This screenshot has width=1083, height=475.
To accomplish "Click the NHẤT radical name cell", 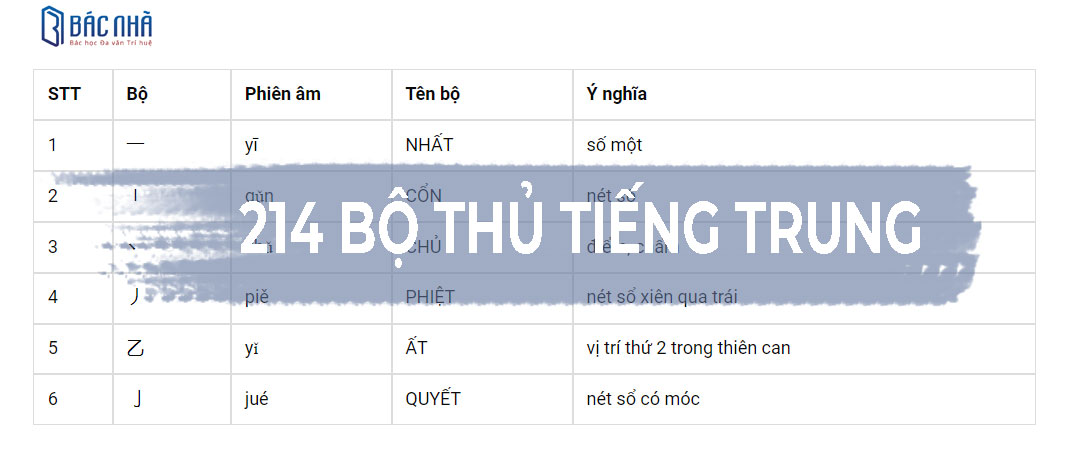I will click(429, 145).
